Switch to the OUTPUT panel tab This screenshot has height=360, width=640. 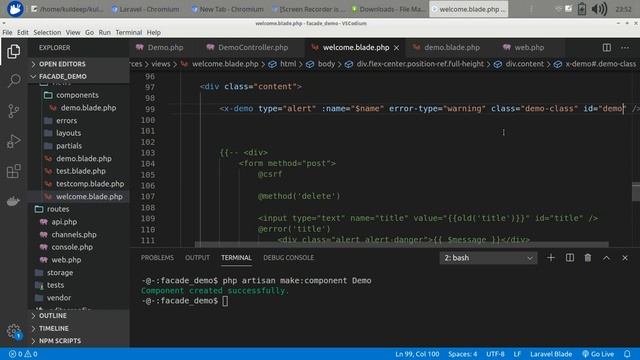click(197, 258)
